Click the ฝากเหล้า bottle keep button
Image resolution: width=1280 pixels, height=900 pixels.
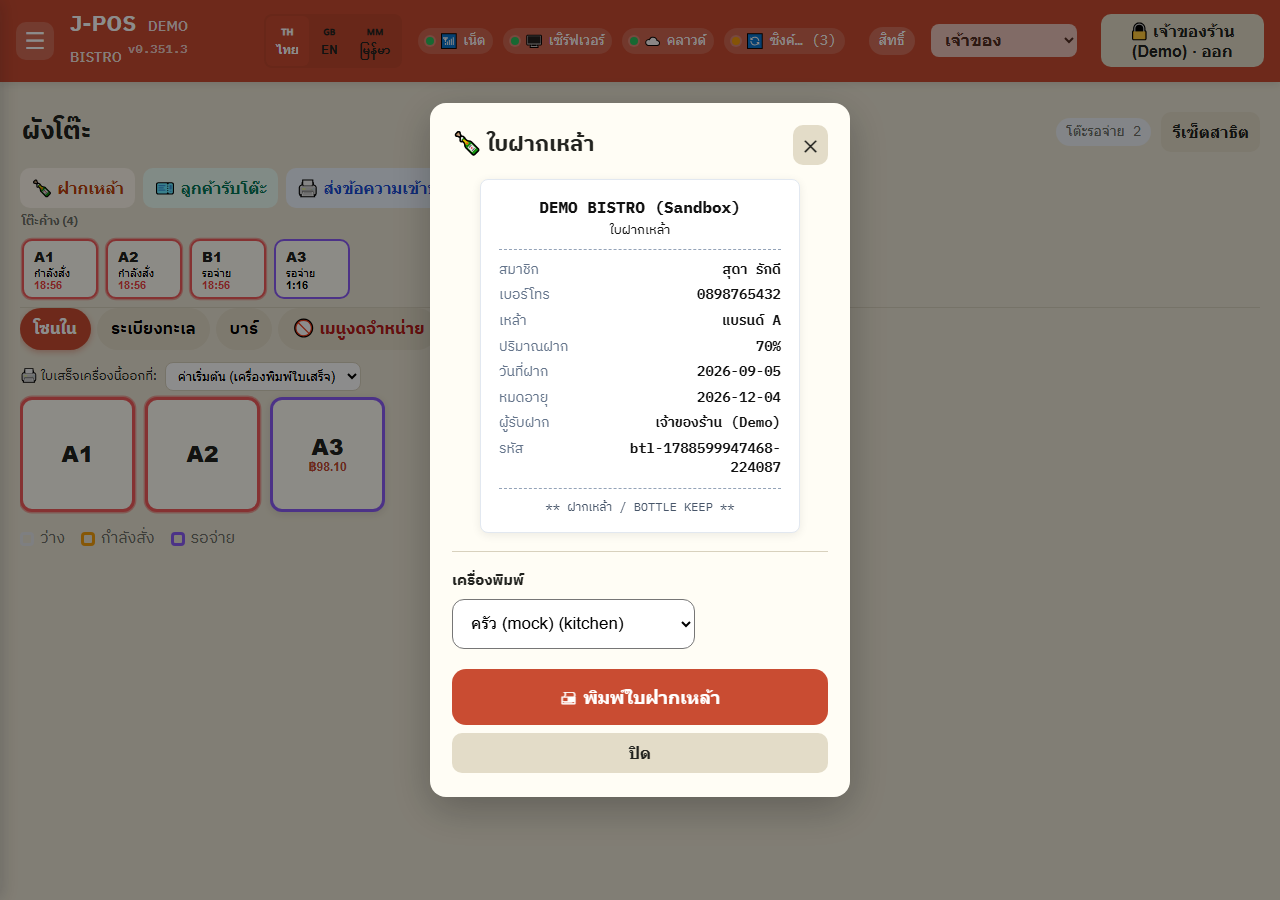[x=77, y=188]
